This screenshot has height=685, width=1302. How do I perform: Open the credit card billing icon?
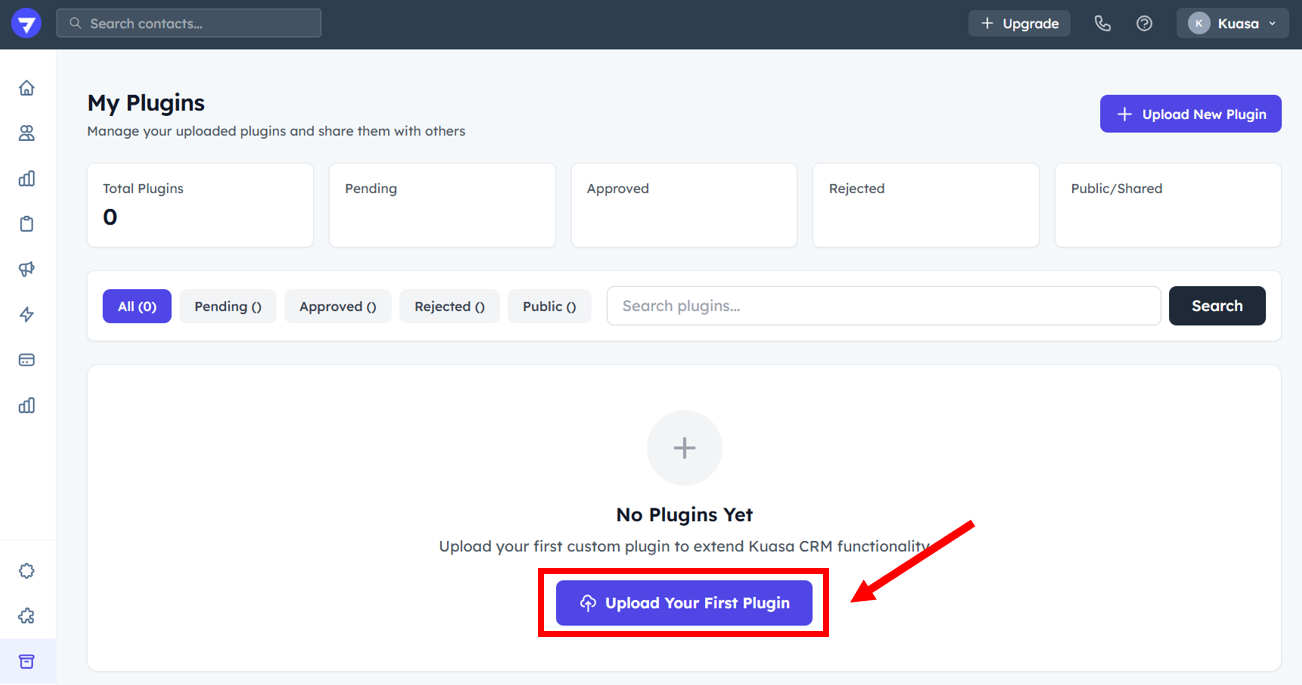pos(27,360)
